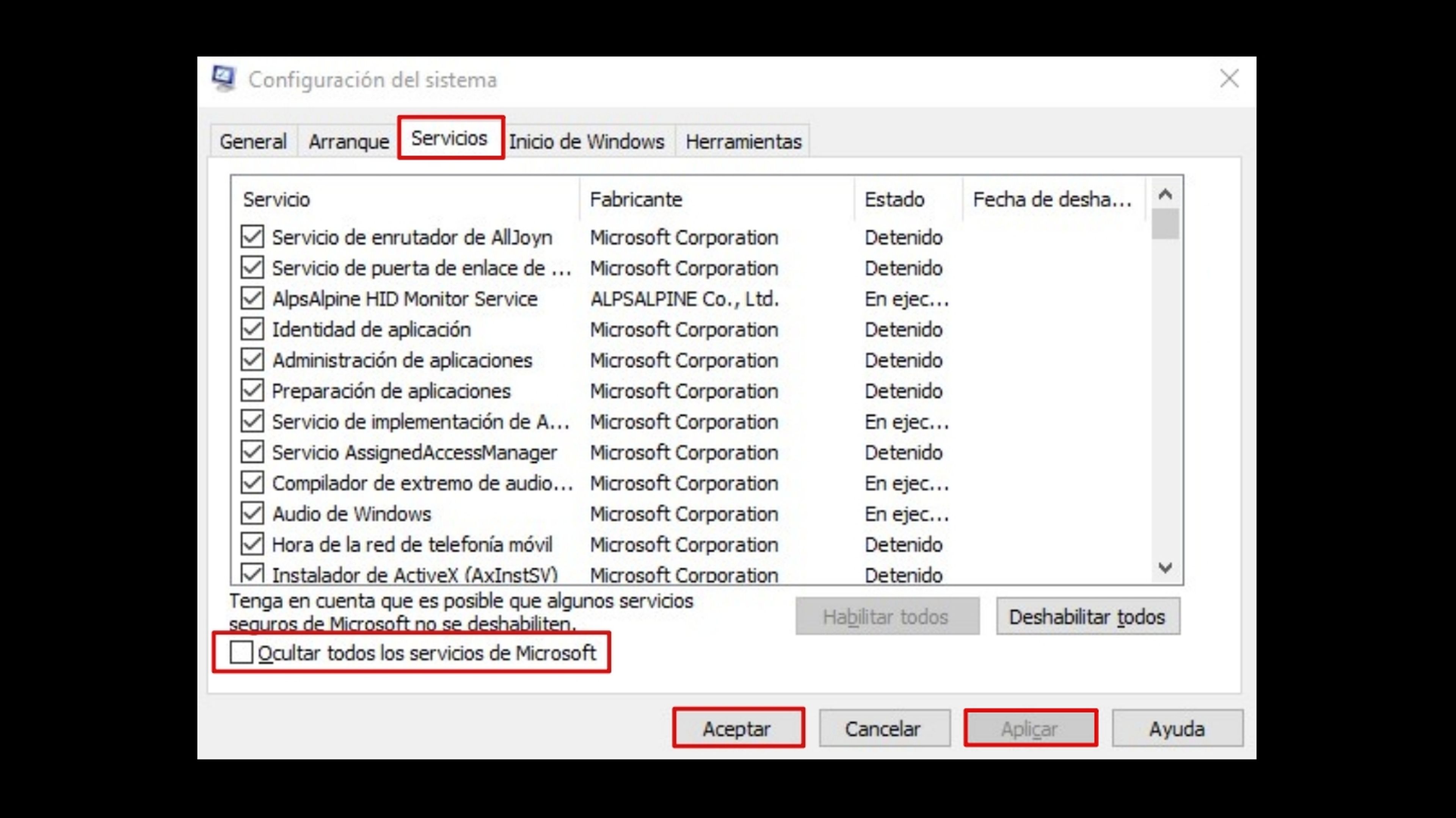Click En ejec... status of AlpsAlpine row

click(x=907, y=299)
